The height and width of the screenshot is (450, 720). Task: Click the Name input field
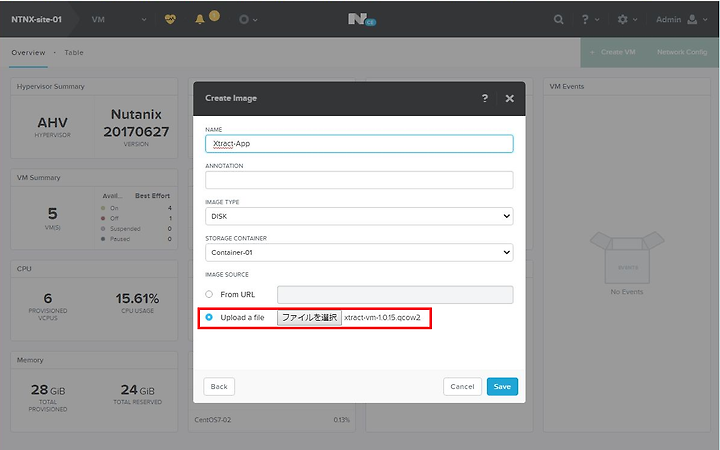(359, 144)
